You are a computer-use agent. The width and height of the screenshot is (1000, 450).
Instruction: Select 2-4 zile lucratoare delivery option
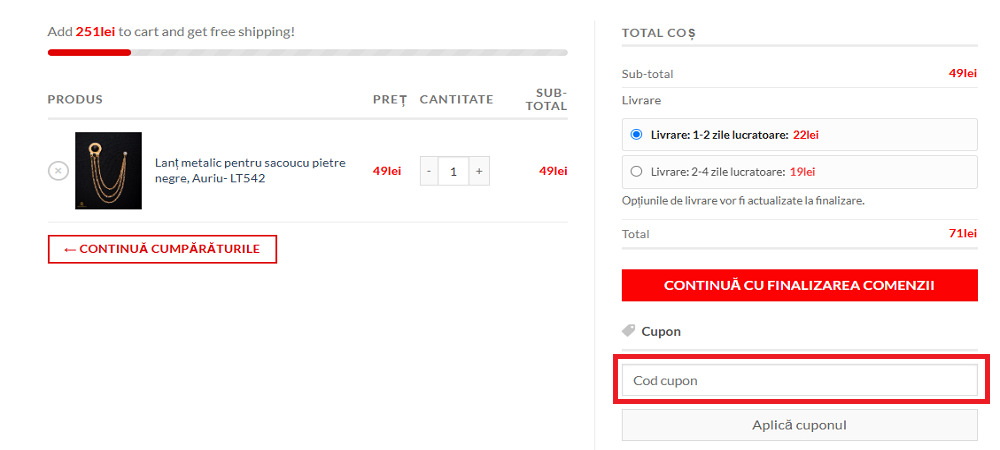coord(636,171)
